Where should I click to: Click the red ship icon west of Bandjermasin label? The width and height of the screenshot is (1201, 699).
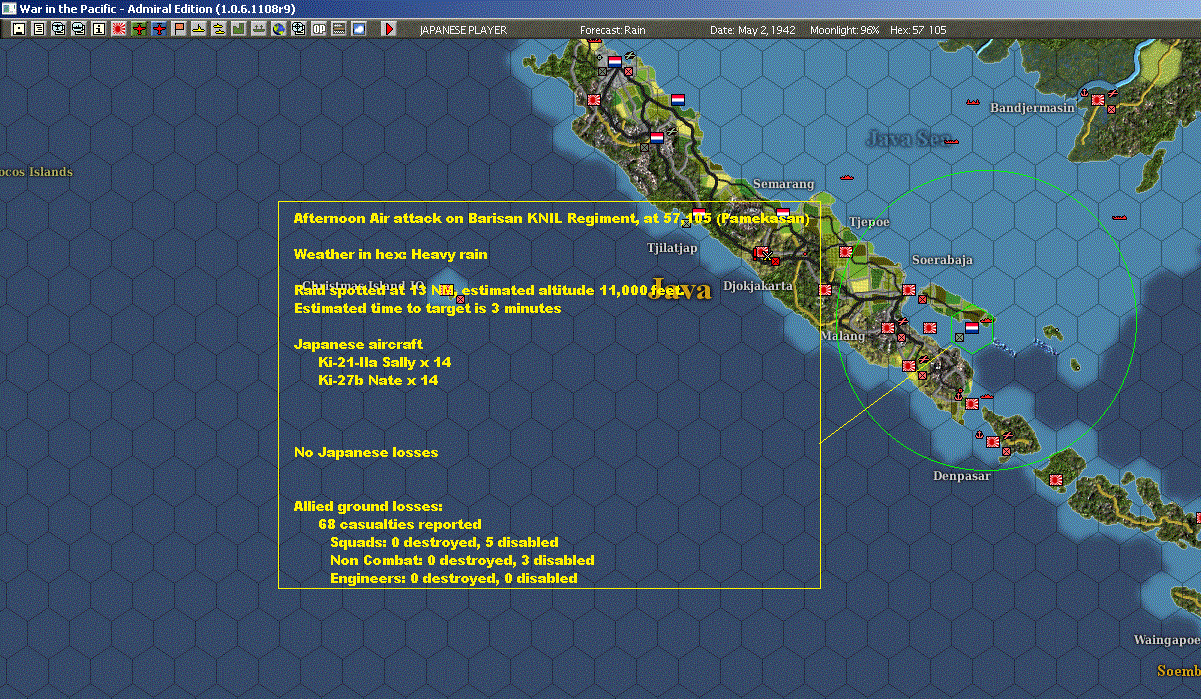(971, 103)
